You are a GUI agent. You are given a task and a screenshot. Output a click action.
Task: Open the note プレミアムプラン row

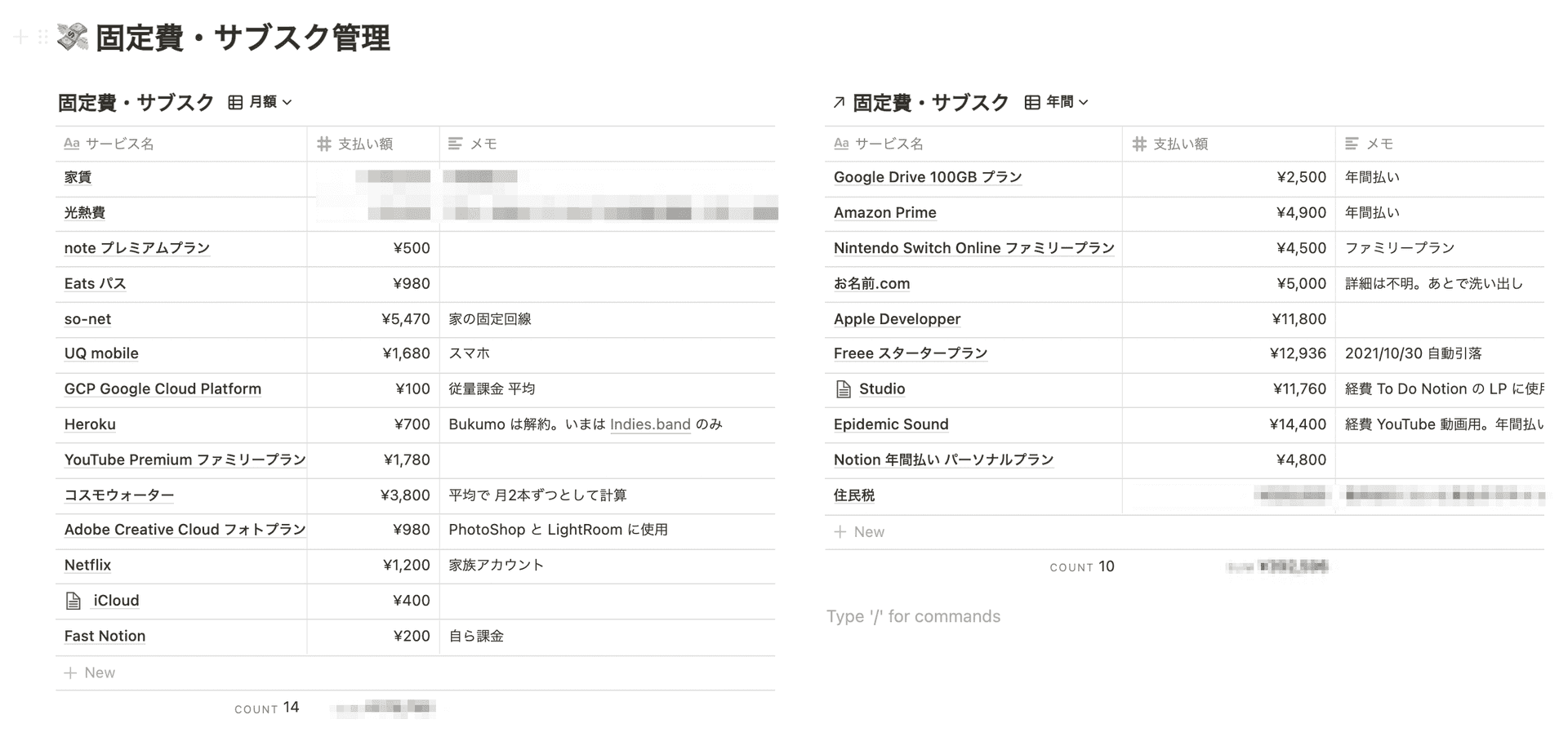tap(137, 248)
